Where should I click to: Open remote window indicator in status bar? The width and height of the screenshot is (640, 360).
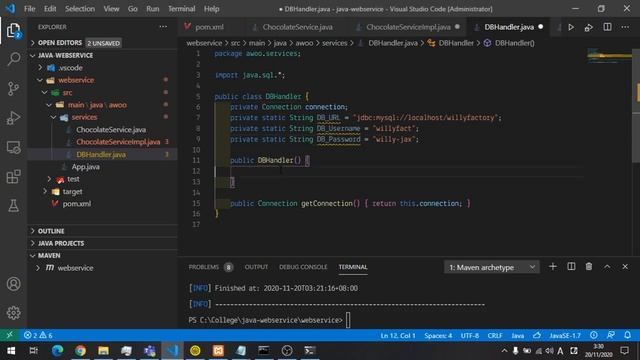9,335
